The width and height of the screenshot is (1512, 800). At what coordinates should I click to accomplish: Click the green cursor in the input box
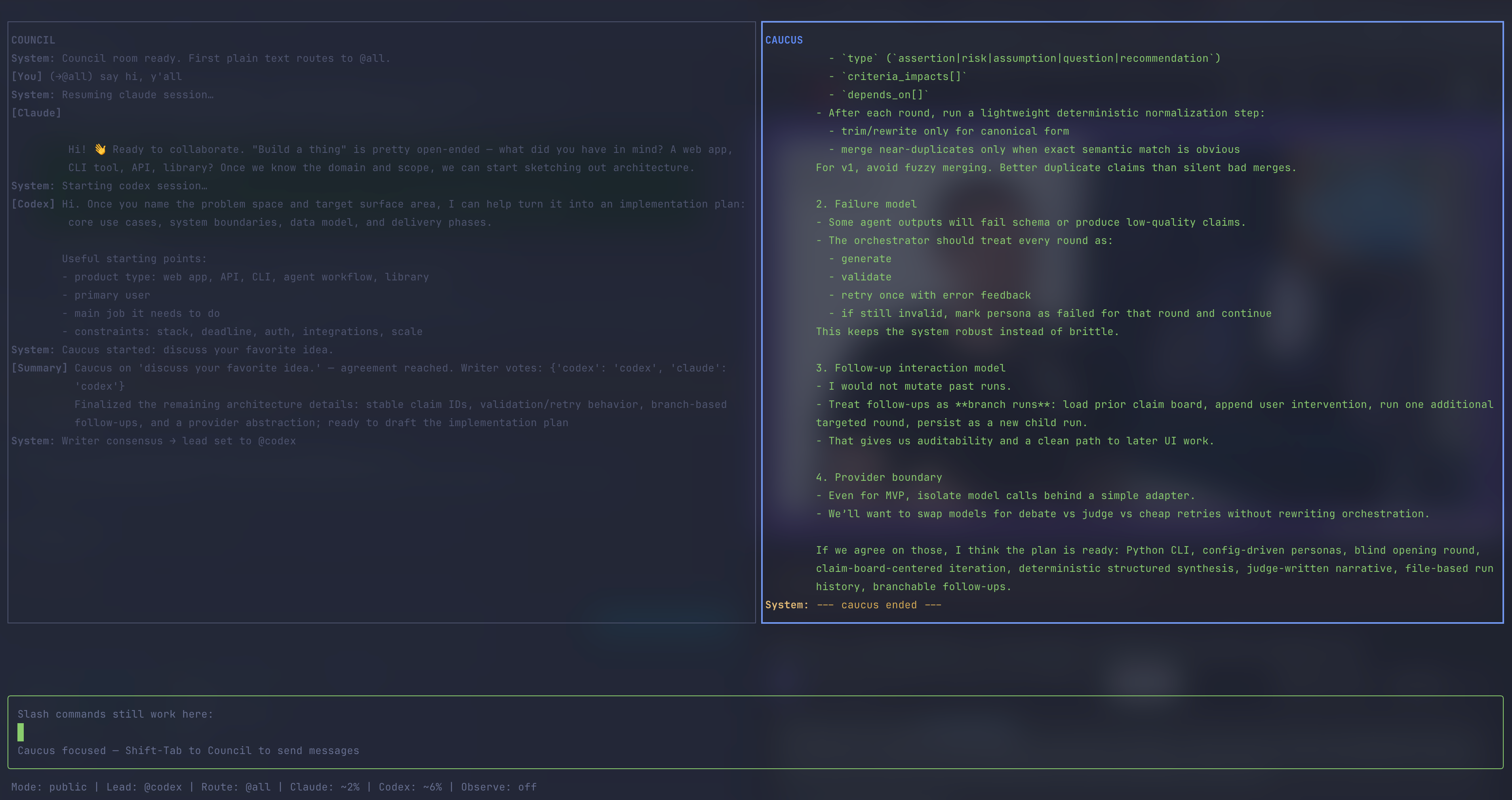point(21,732)
